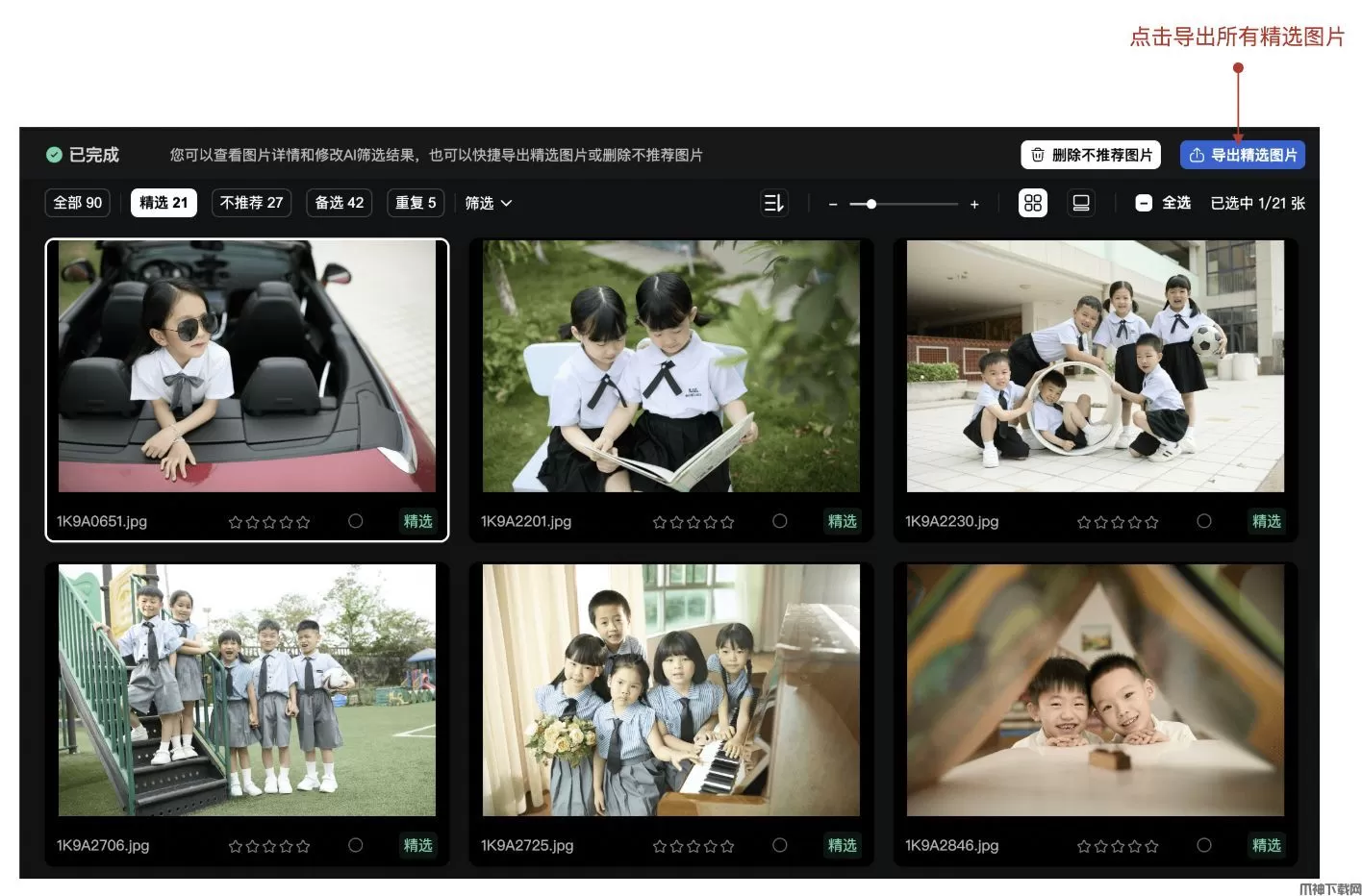Switch to grid view layout
This screenshot has height=896, width=1362.
click(x=1033, y=203)
